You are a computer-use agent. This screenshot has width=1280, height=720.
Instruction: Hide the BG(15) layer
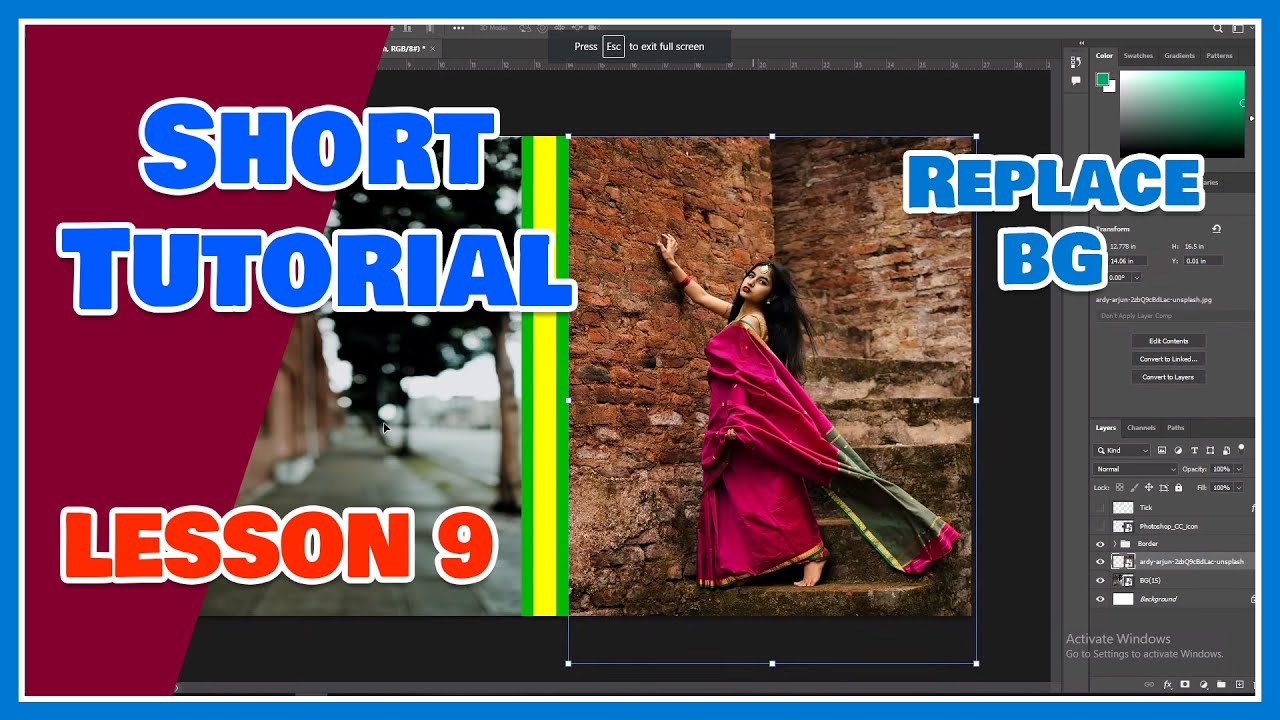pyautogui.click(x=1100, y=580)
